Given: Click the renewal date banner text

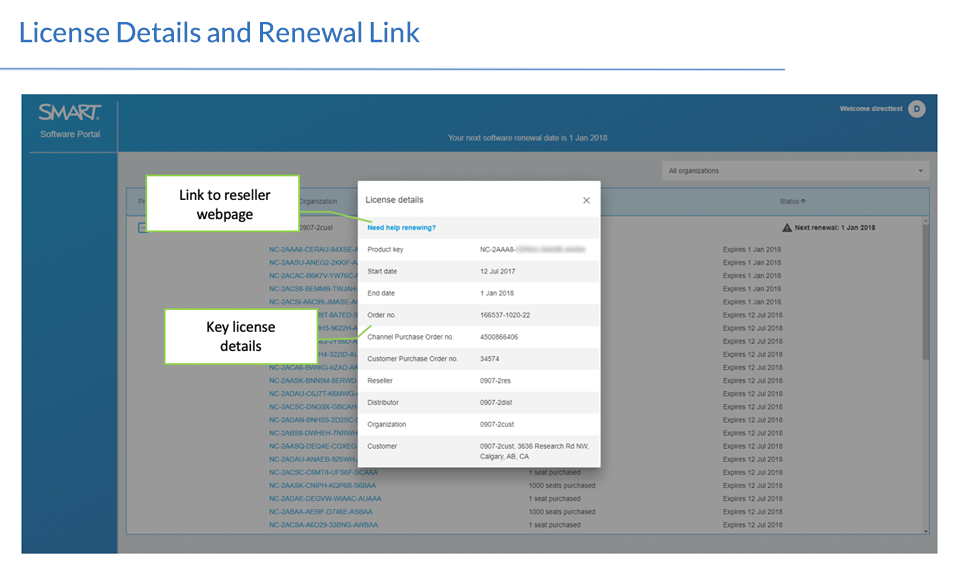Looking at the screenshot, I should pyautogui.click(x=527, y=138).
